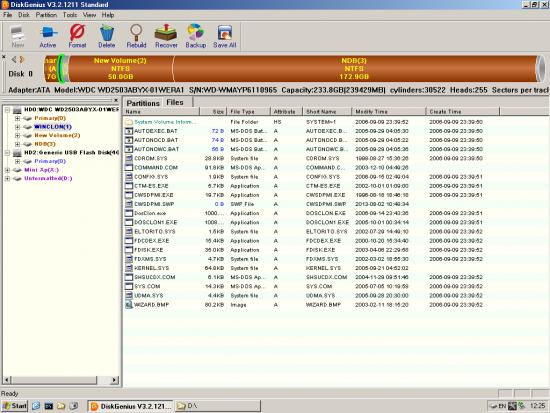
Task: Sort by the Size column header
Action: [x=213, y=112]
